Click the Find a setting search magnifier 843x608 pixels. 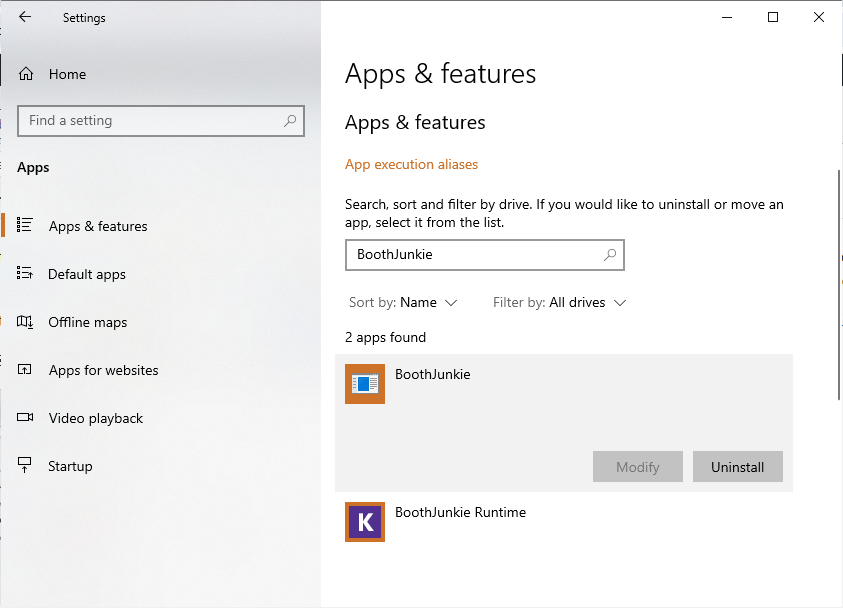290,120
